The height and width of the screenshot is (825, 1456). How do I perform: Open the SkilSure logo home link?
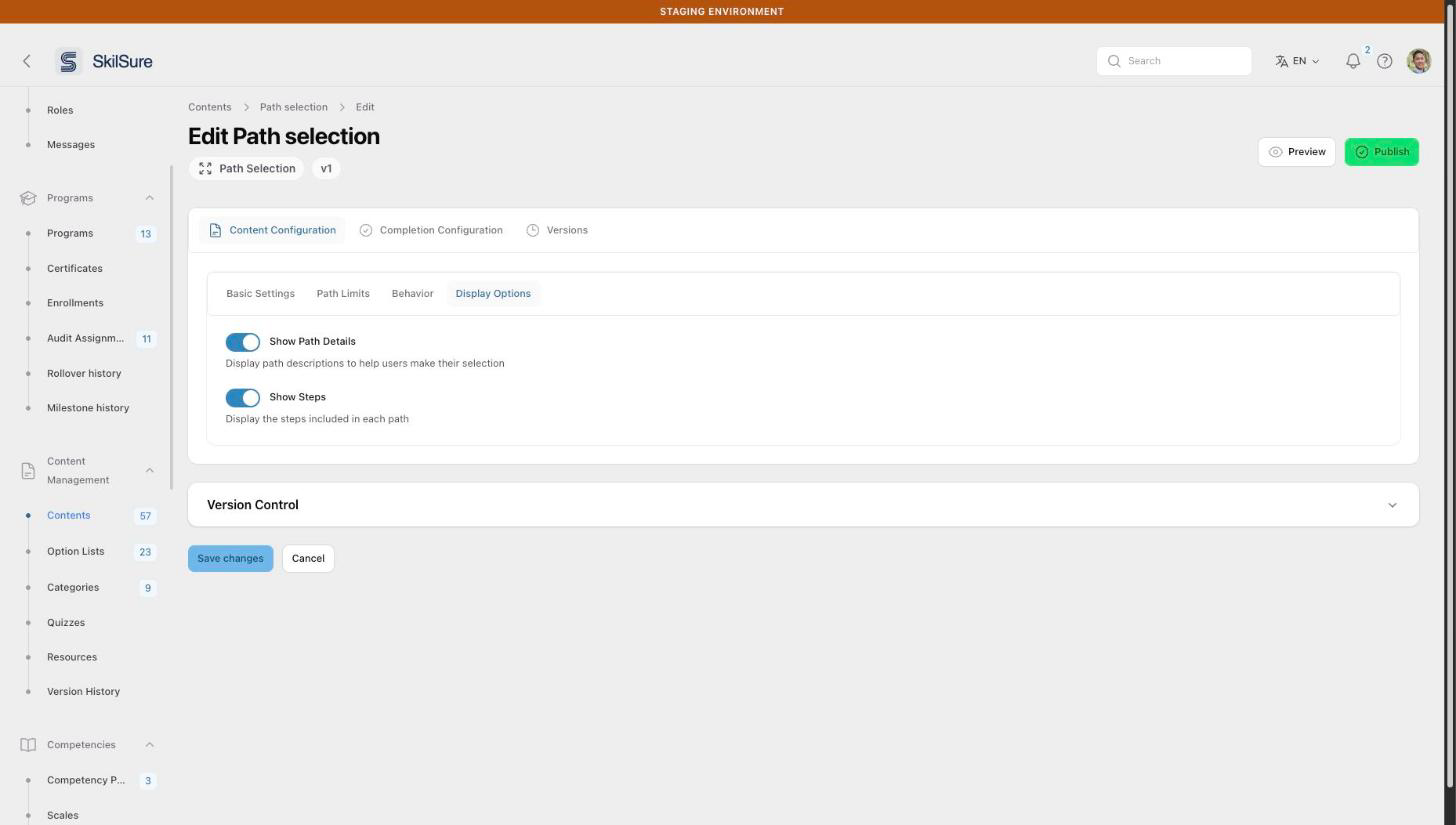click(104, 61)
